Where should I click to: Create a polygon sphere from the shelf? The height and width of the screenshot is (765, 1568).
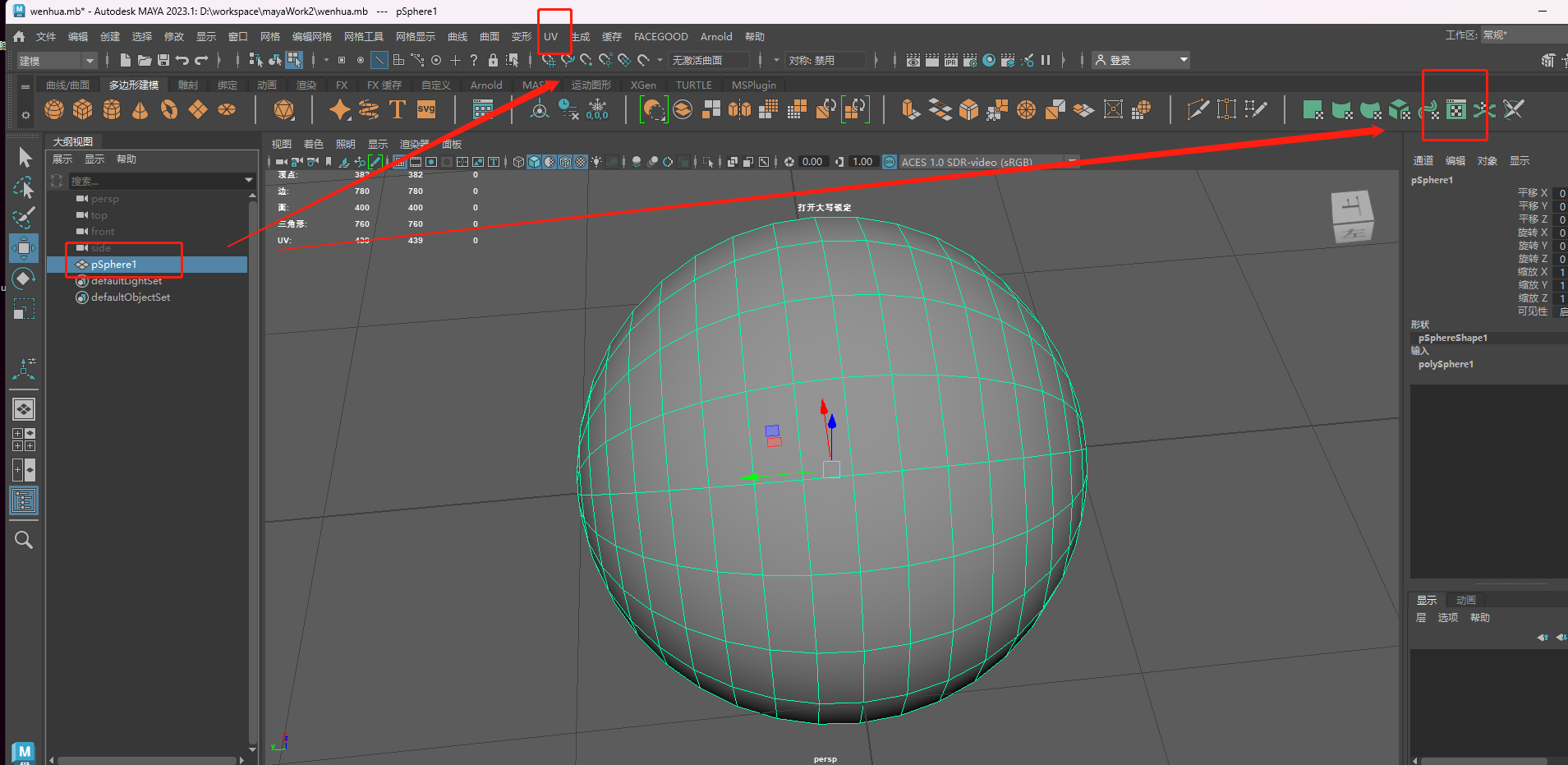pyautogui.click(x=54, y=109)
